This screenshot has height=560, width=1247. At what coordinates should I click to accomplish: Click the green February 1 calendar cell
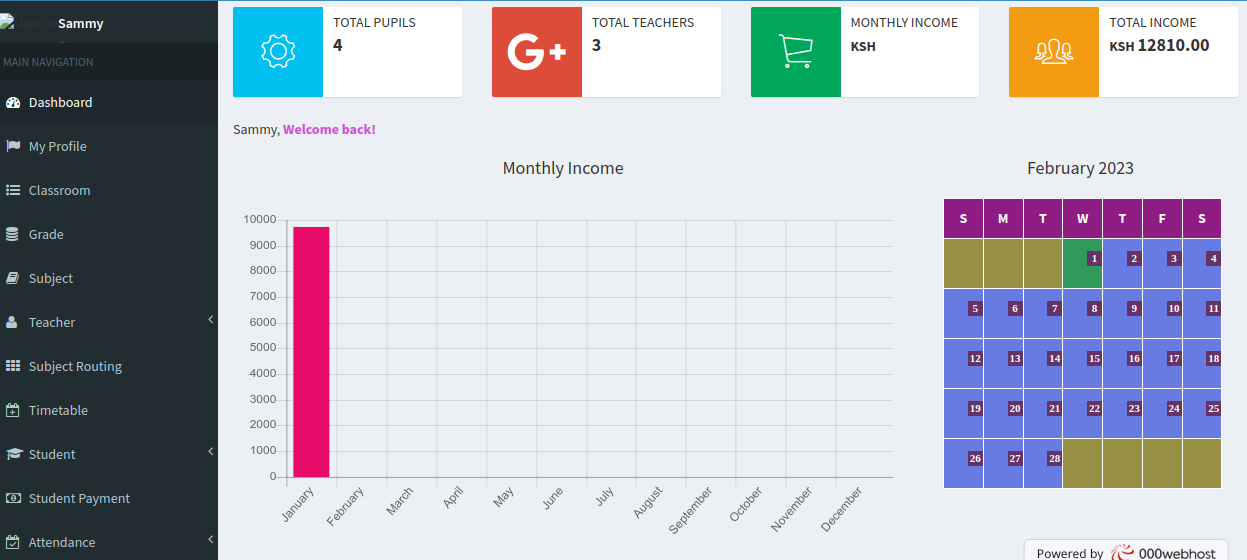1082,264
